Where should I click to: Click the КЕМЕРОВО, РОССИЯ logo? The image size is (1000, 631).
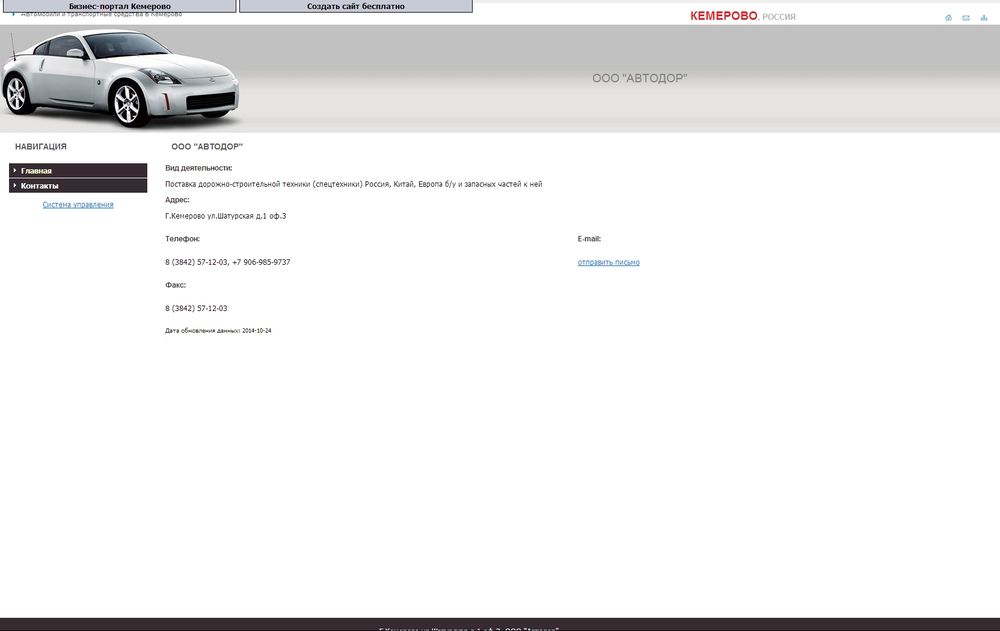[742, 16]
